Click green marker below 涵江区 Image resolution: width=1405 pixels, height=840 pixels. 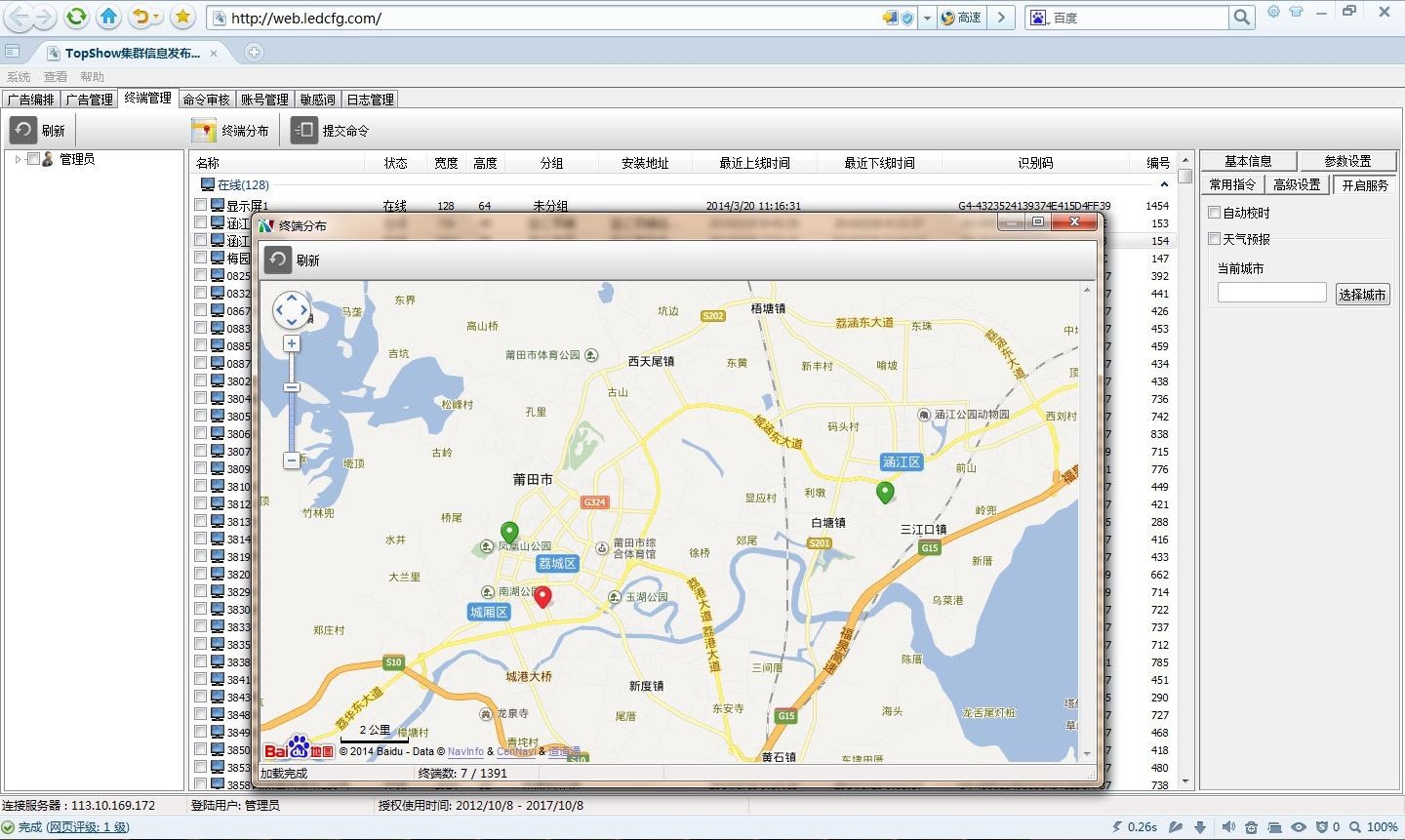point(885,493)
